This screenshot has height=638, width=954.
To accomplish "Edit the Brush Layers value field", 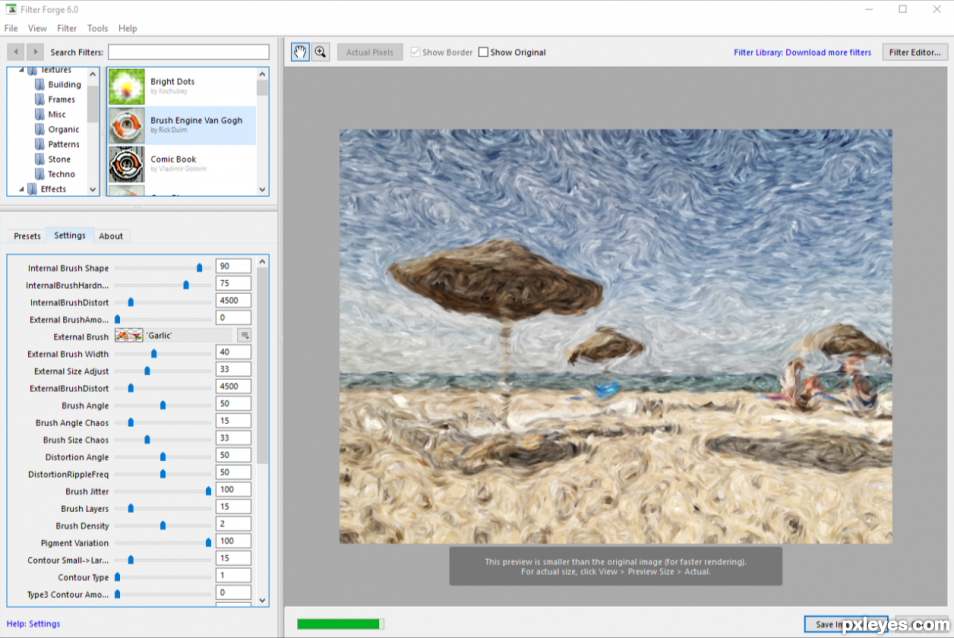I will (x=233, y=507).
